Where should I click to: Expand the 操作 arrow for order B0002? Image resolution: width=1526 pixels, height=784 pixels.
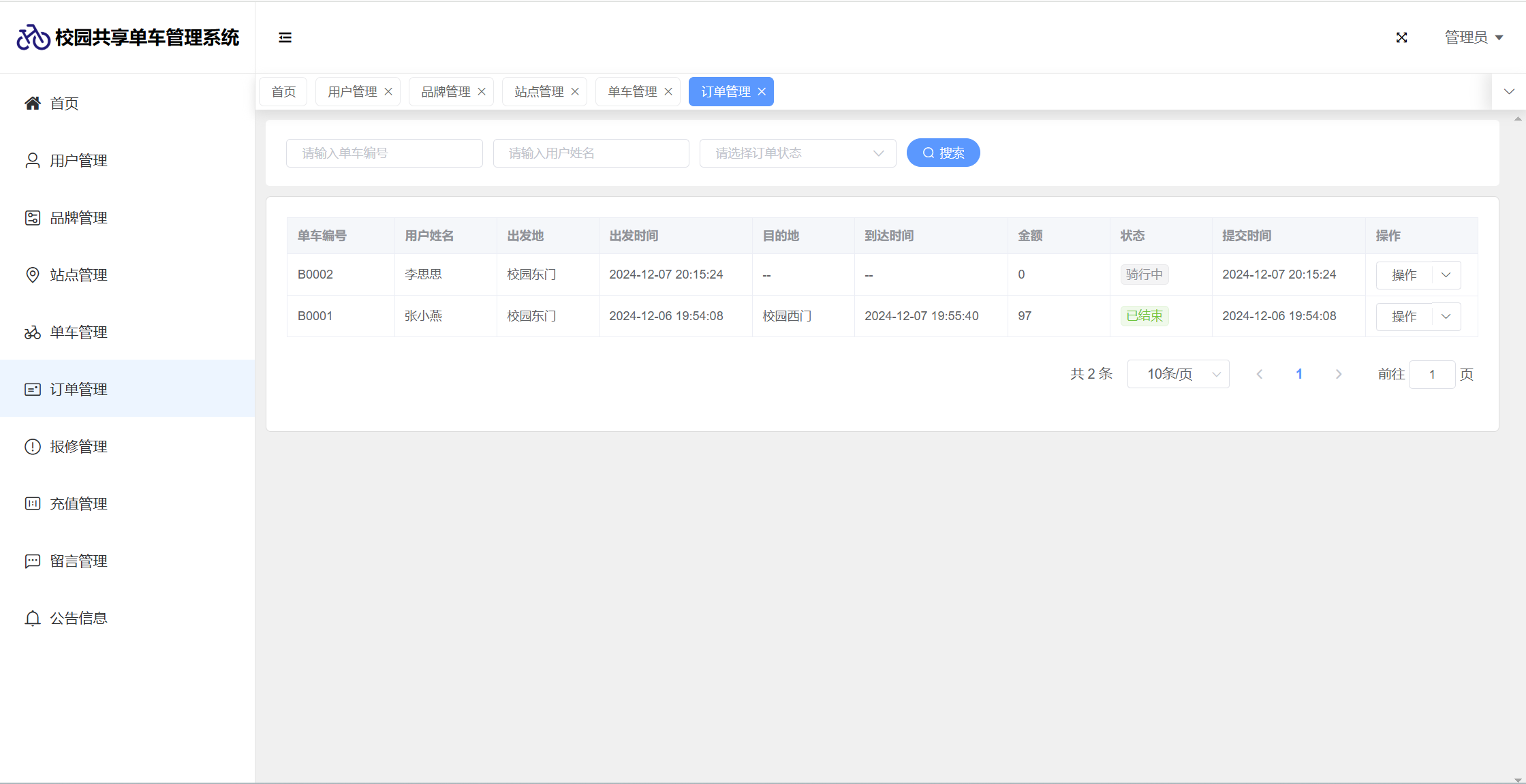point(1446,275)
